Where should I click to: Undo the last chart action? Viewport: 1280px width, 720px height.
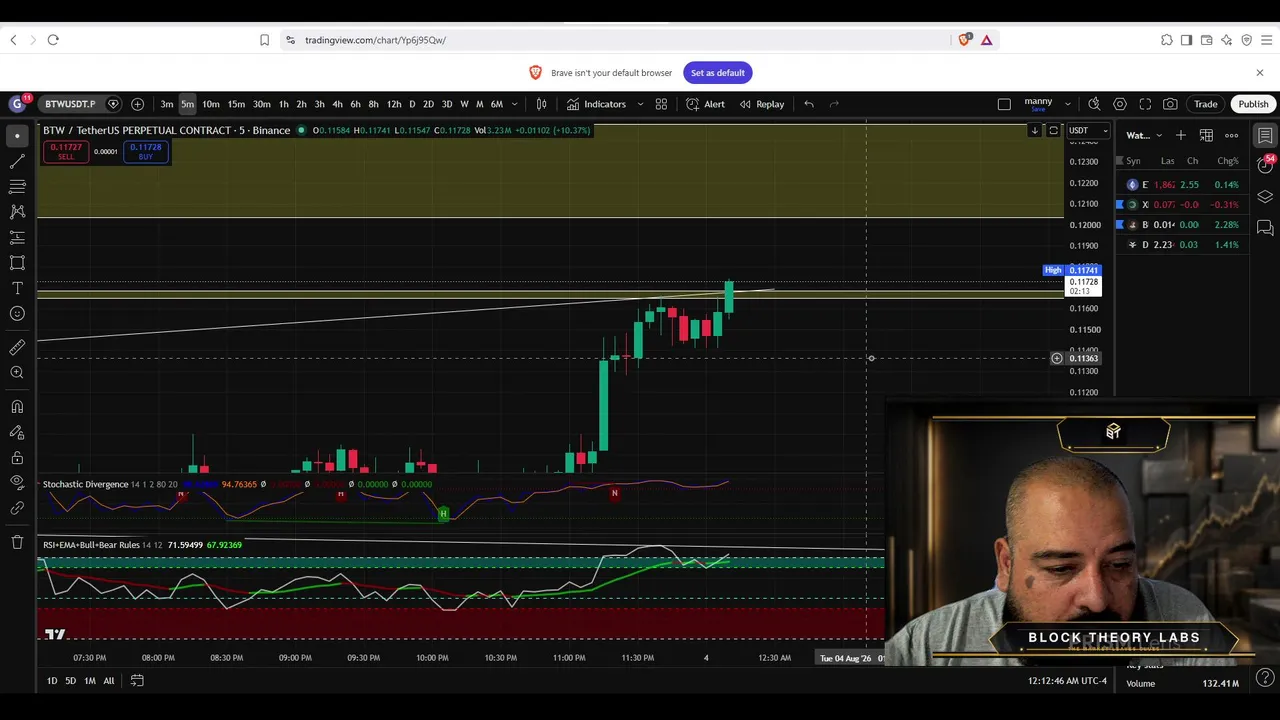(x=809, y=104)
